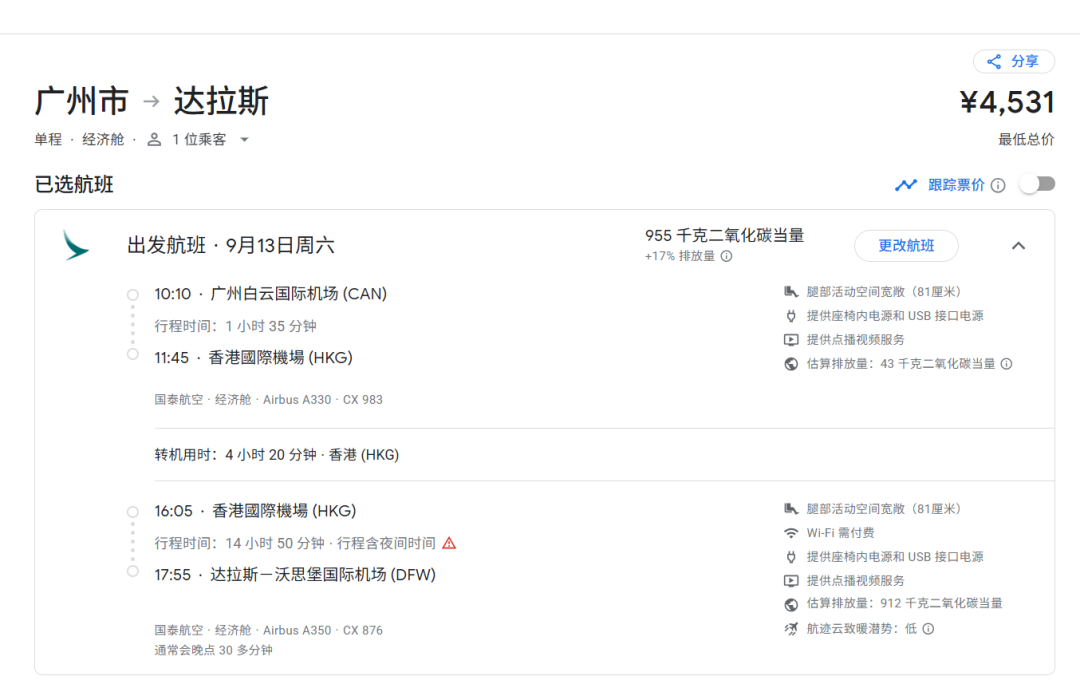Click the 10:10 广州白云国际机场 (CAN) departure line

click(271, 294)
